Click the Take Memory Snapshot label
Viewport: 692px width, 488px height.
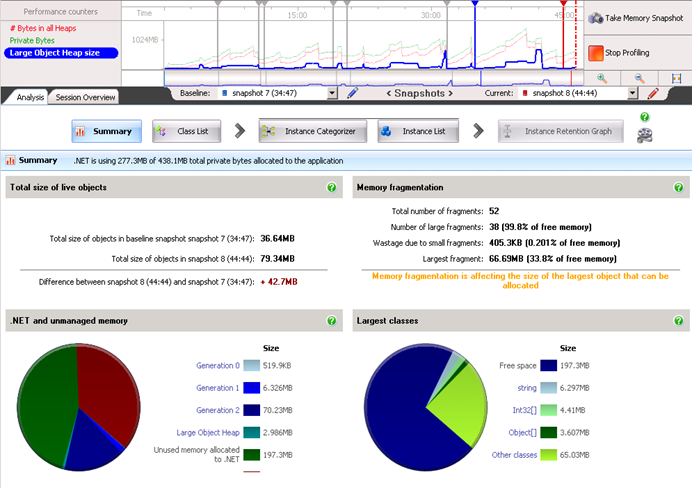[644, 18]
